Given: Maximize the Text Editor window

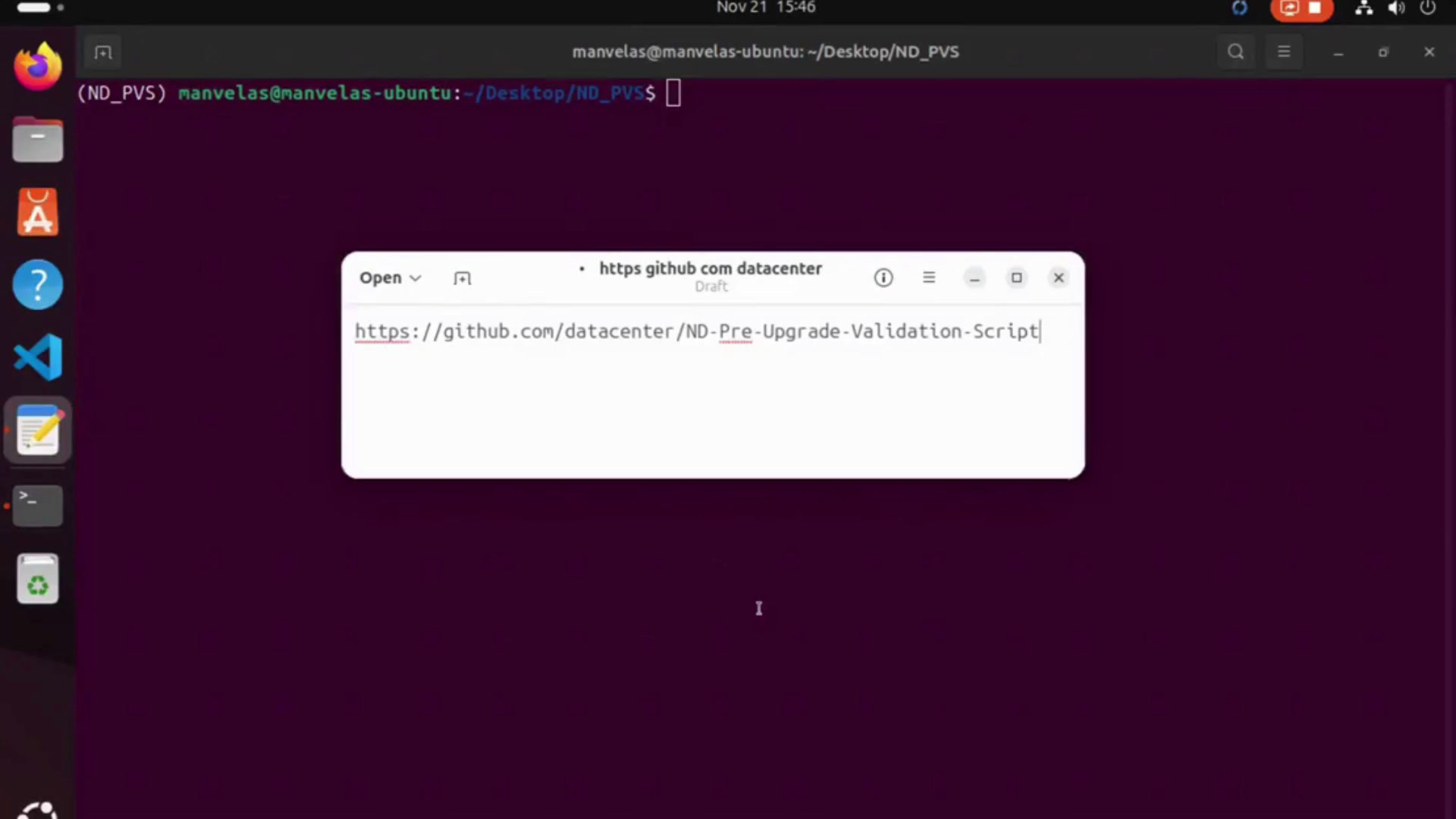Looking at the screenshot, I should (1017, 278).
